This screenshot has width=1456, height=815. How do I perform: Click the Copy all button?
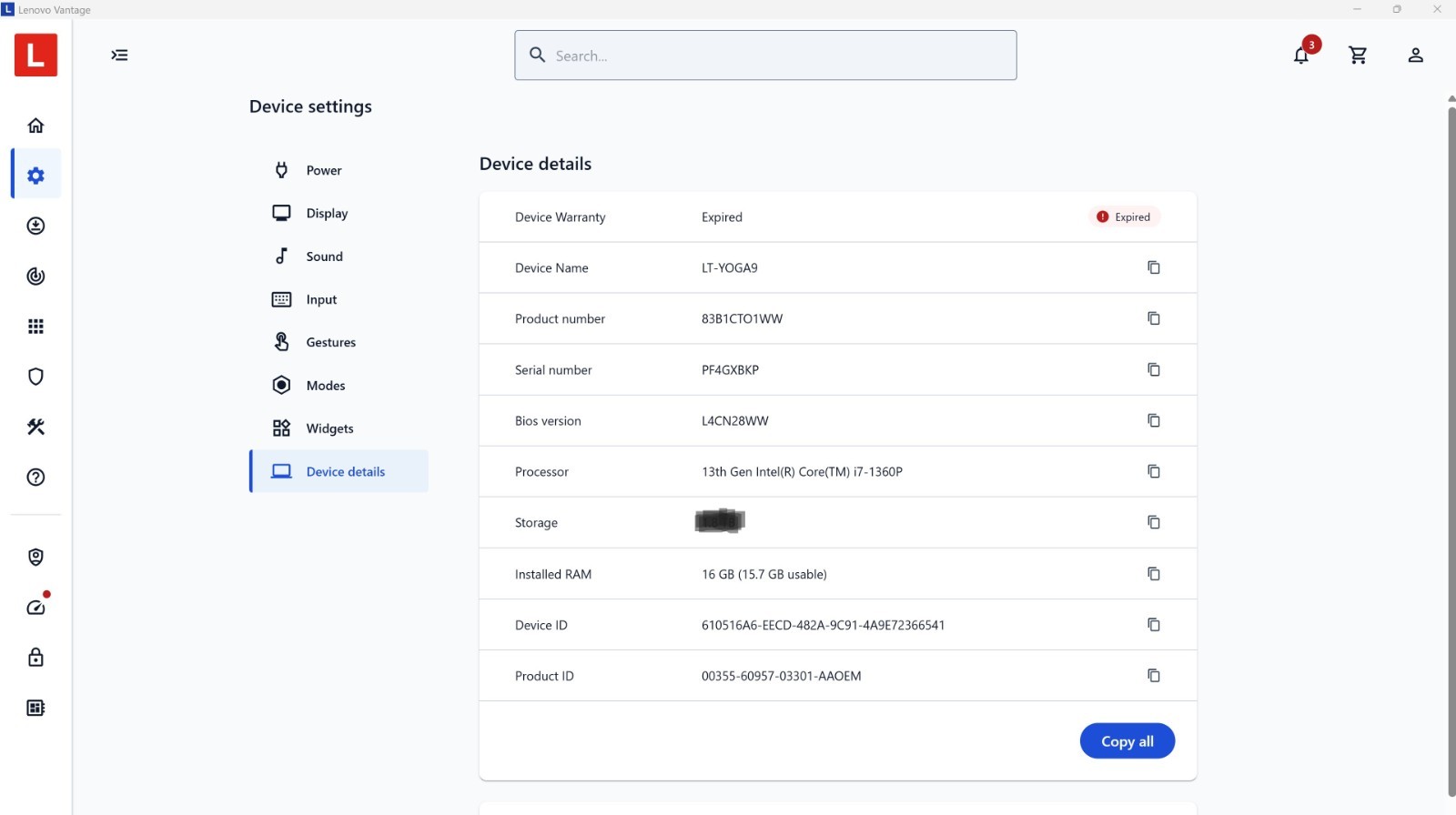(x=1127, y=741)
